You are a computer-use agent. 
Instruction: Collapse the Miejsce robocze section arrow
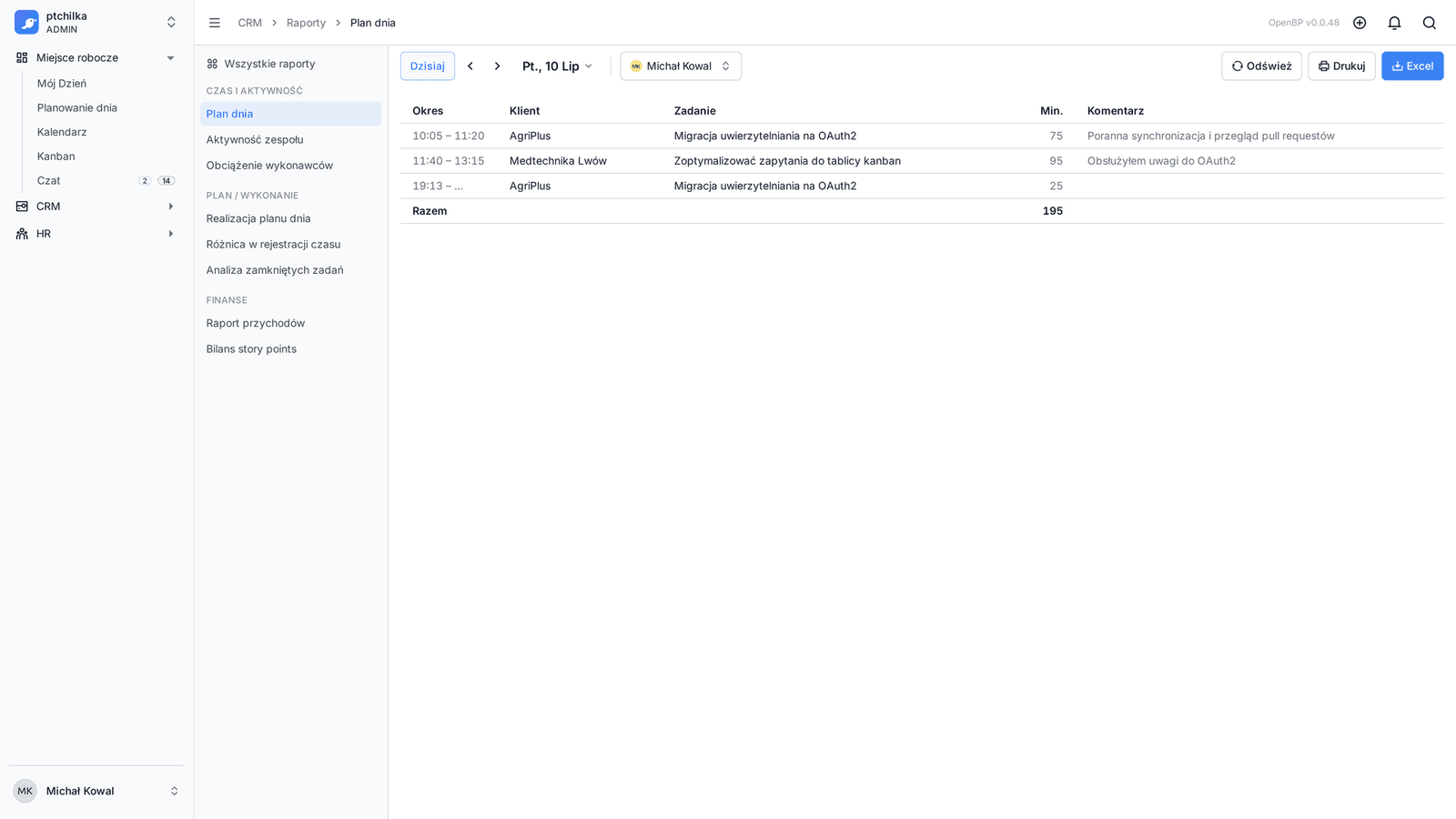[170, 58]
